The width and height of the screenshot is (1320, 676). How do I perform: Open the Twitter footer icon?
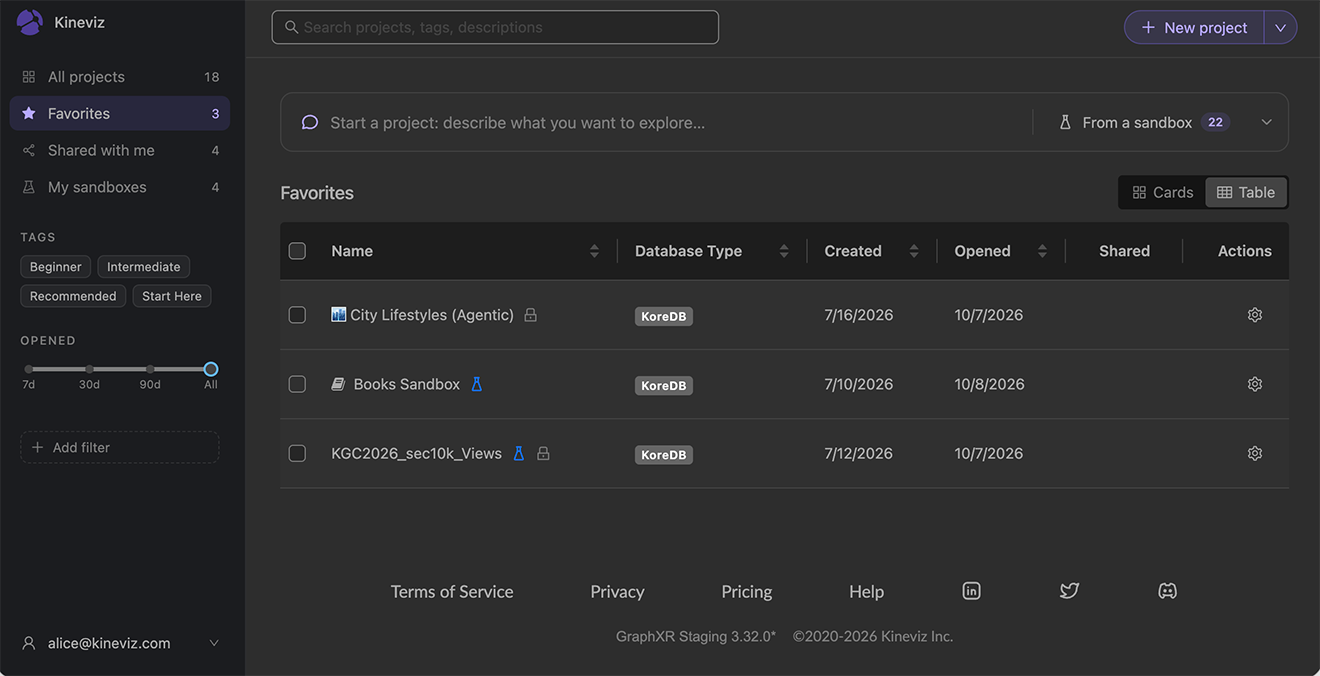coord(1069,591)
